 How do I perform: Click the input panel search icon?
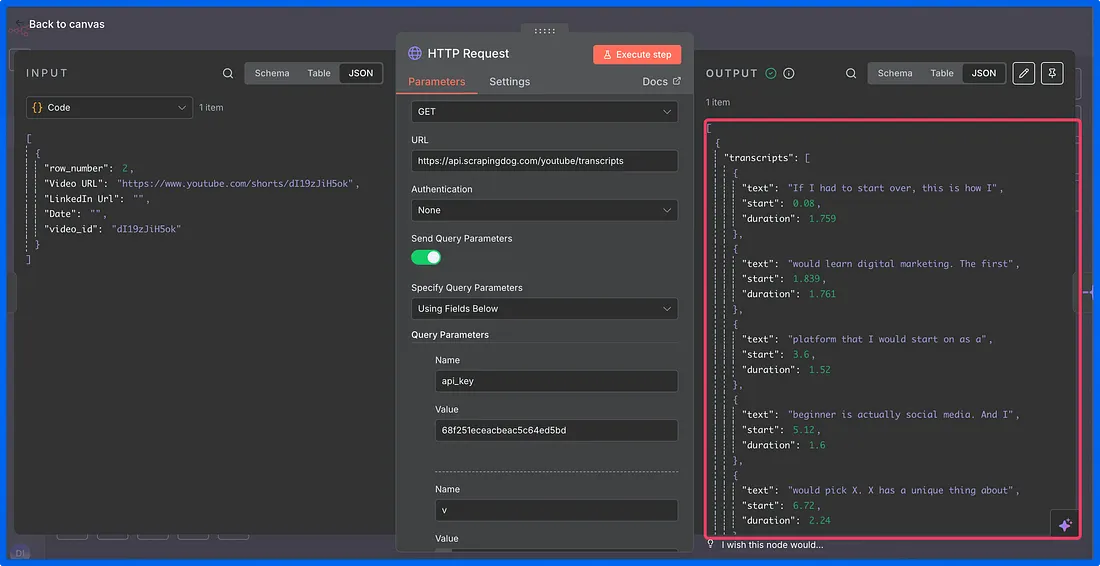(228, 73)
